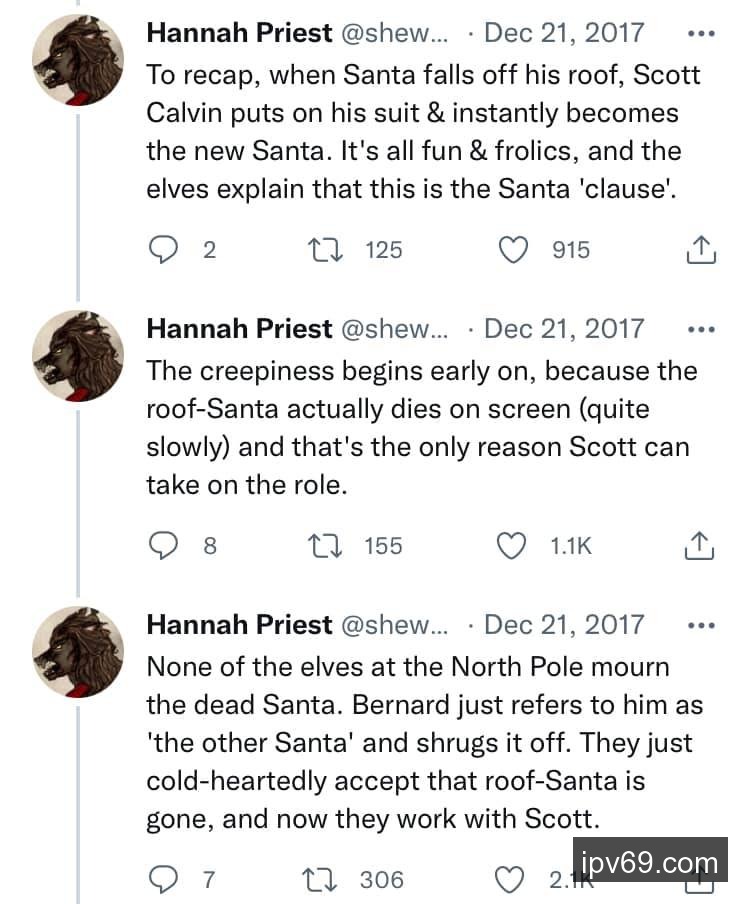Open the Dec 21, 2017 date on second tweet
Image resolution: width=750 pixels, height=904 pixels.
click(564, 329)
